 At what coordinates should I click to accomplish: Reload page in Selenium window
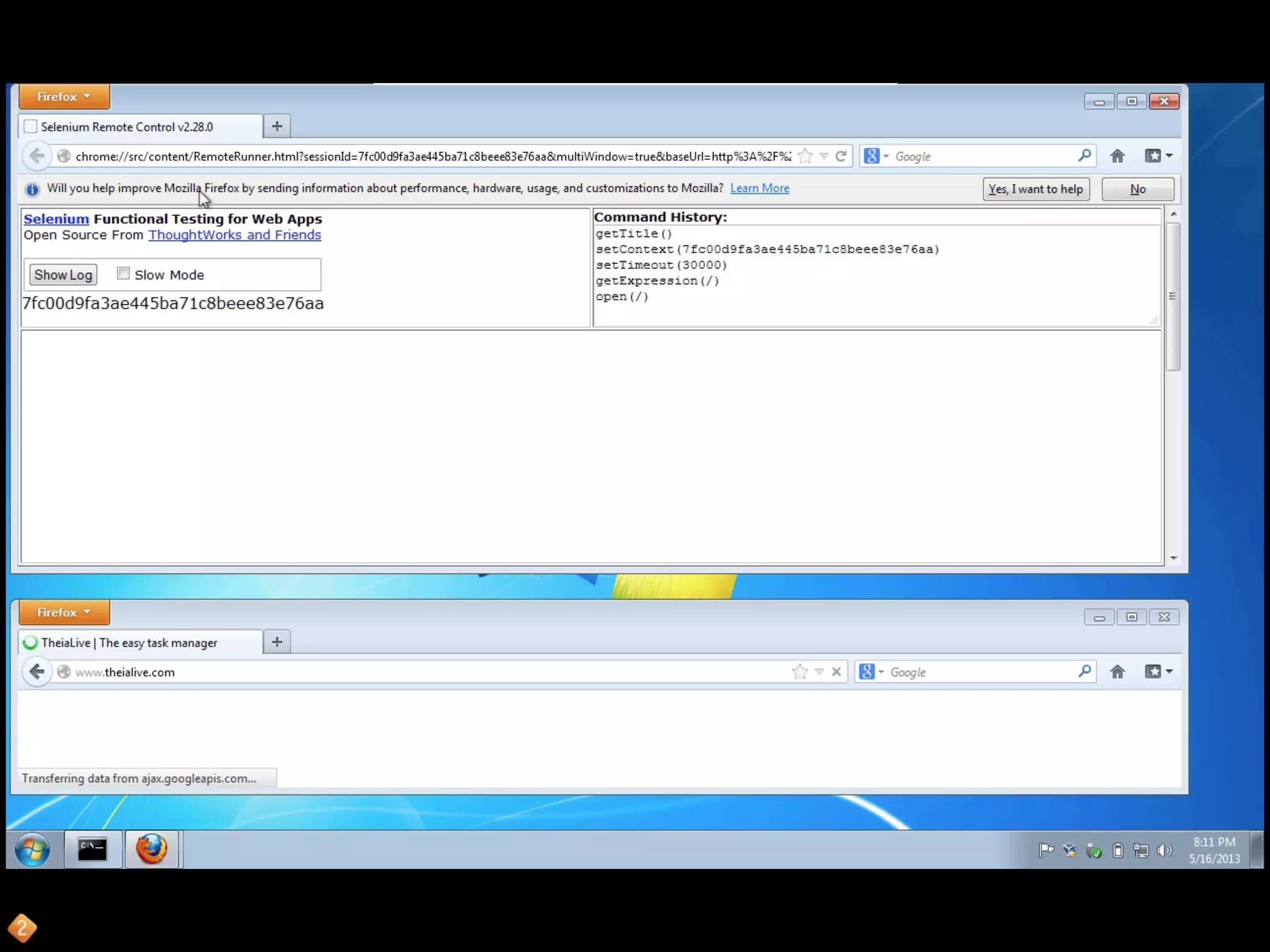pos(841,156)
